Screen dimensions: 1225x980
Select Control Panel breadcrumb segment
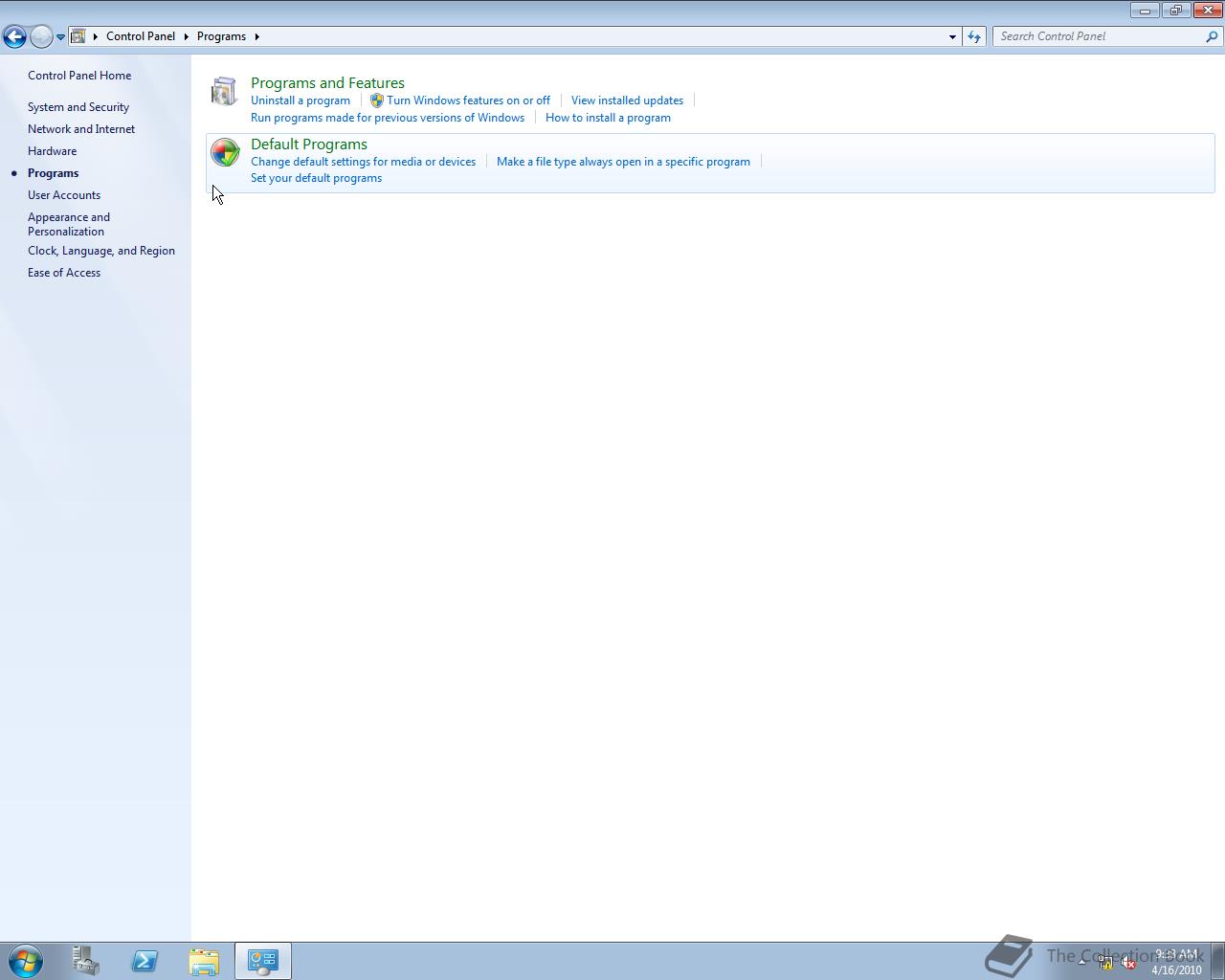pyautogui.click(x=141, y=36)
